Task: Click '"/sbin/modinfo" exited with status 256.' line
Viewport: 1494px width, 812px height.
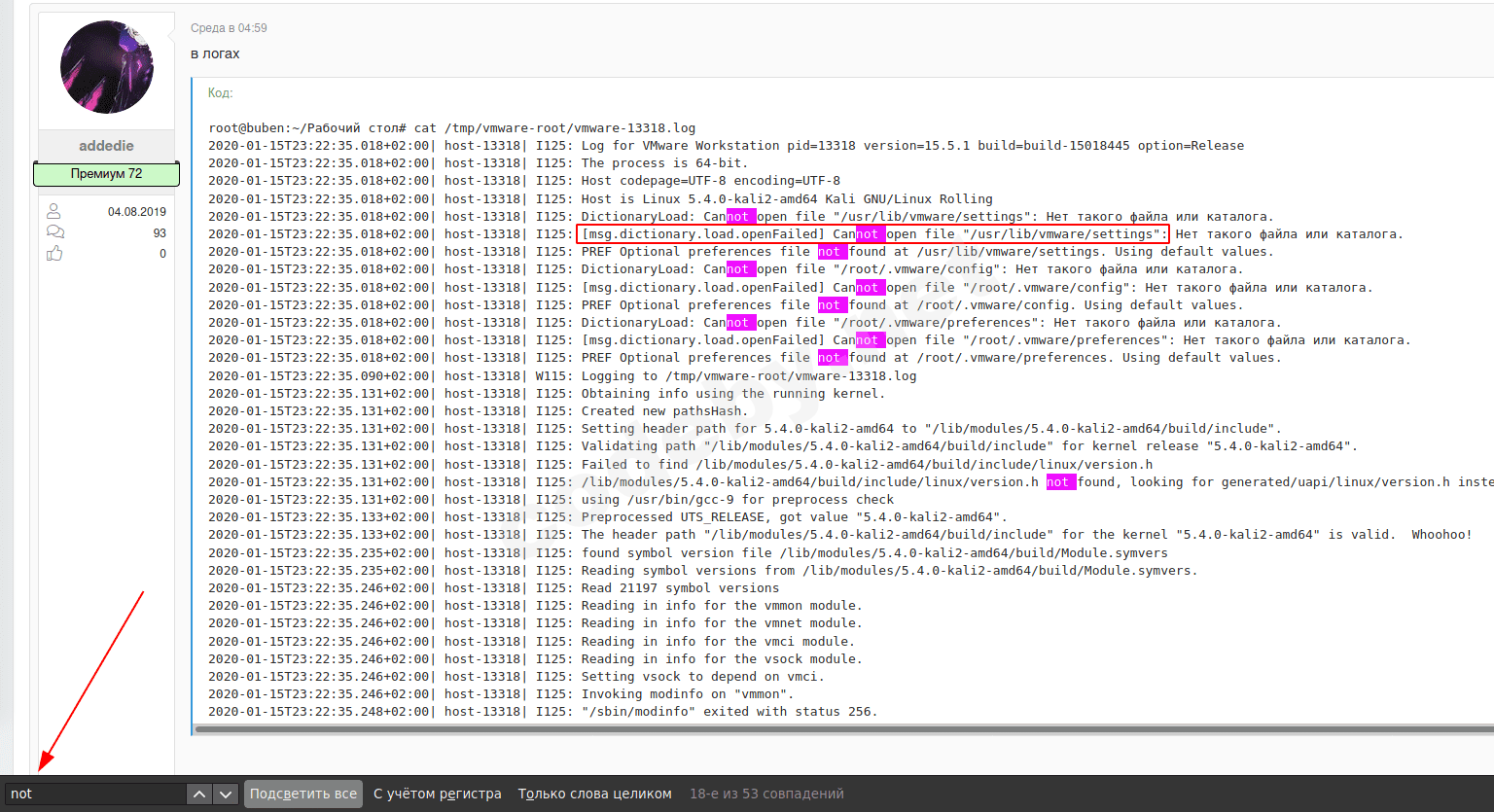Action: pos(543,712)
